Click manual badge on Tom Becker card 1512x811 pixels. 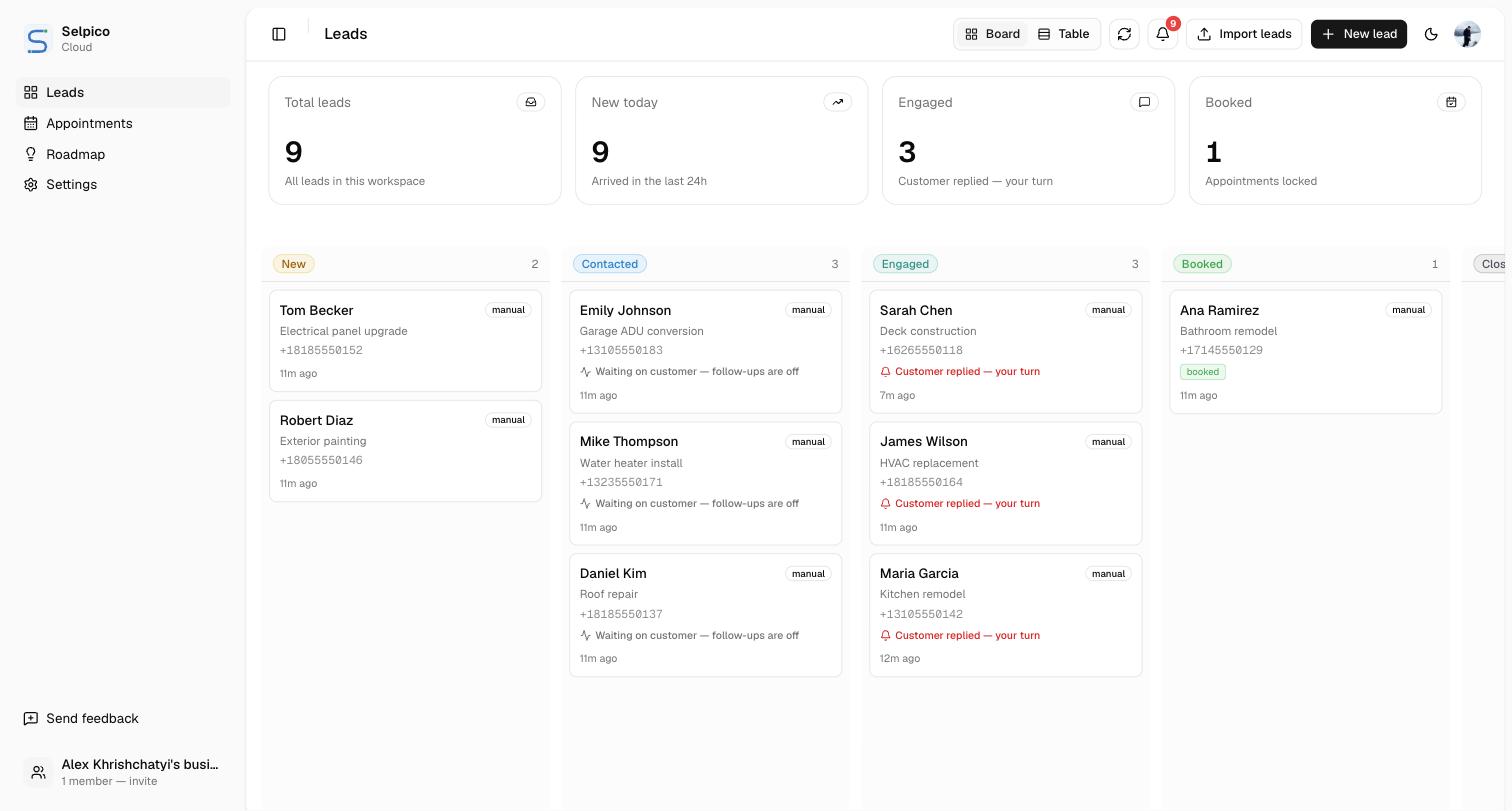pos(508,310)
